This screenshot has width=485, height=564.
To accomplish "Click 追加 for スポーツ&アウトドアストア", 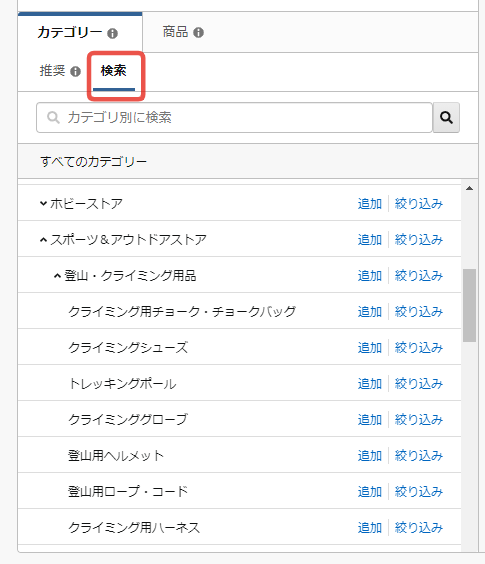I will tap(370, 240).
